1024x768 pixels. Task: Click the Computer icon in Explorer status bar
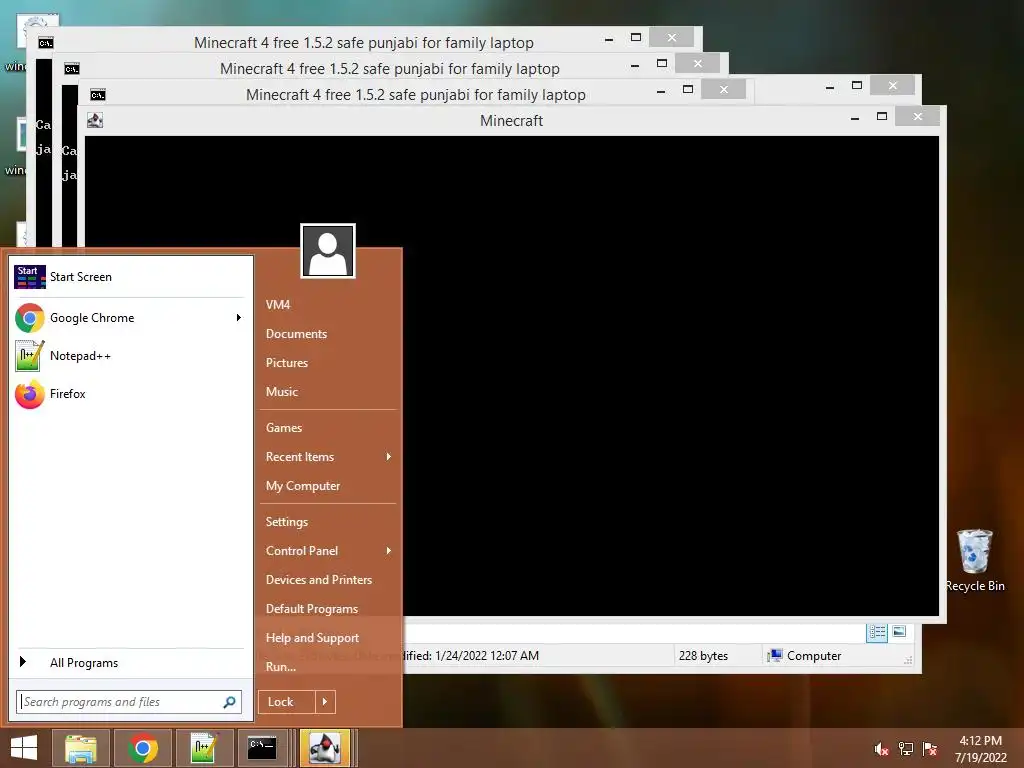[x=775, y=656]
